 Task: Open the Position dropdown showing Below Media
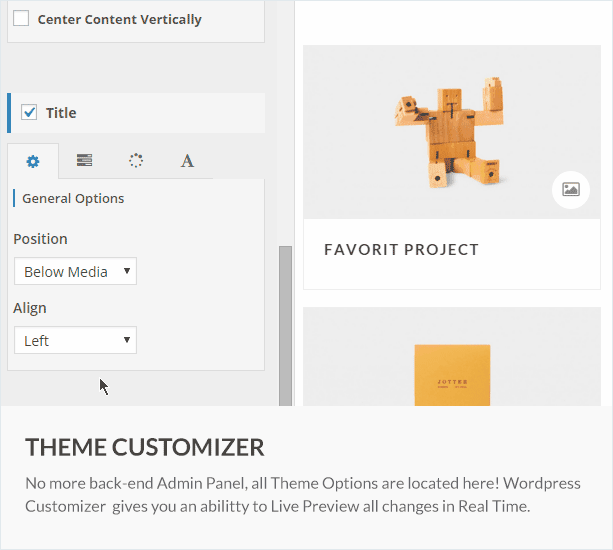point(75,271)
